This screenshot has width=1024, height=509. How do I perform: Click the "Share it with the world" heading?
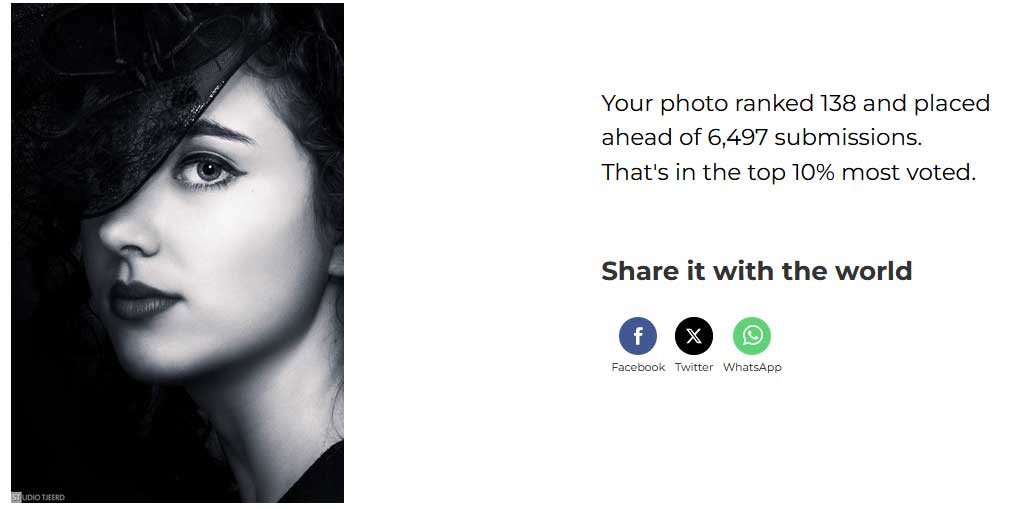[x=756, y=271]
